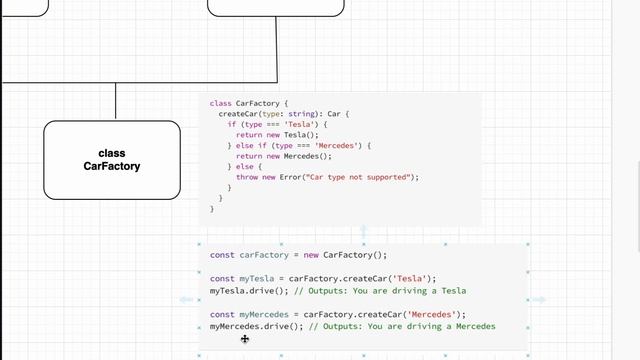640x360 pixels.
Task: Click the top-left corner connection point of the usage code block
Action: point(199,244)
